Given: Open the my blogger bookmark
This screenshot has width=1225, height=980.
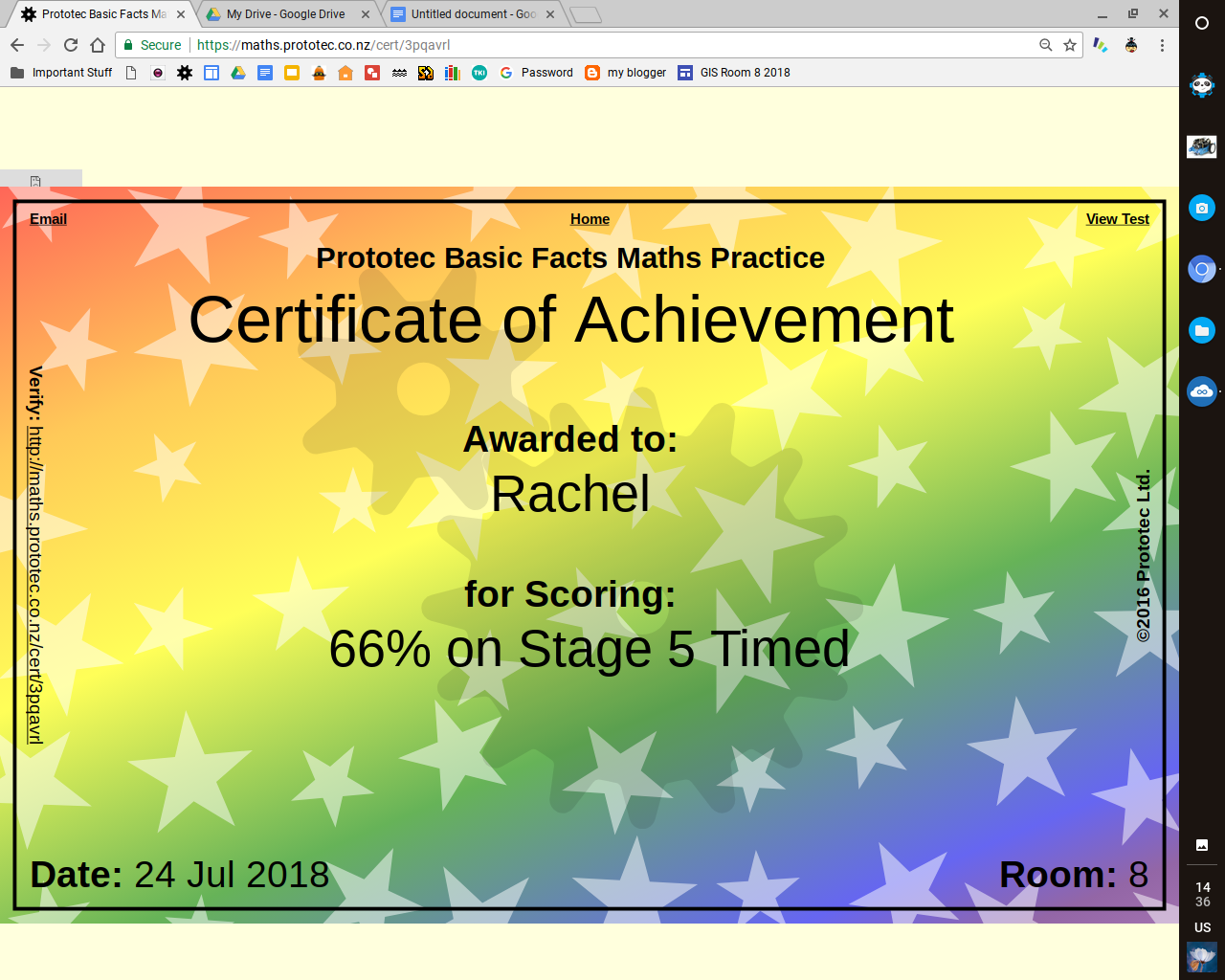Looking at the screenshot, I should click(x=626, y=73).
